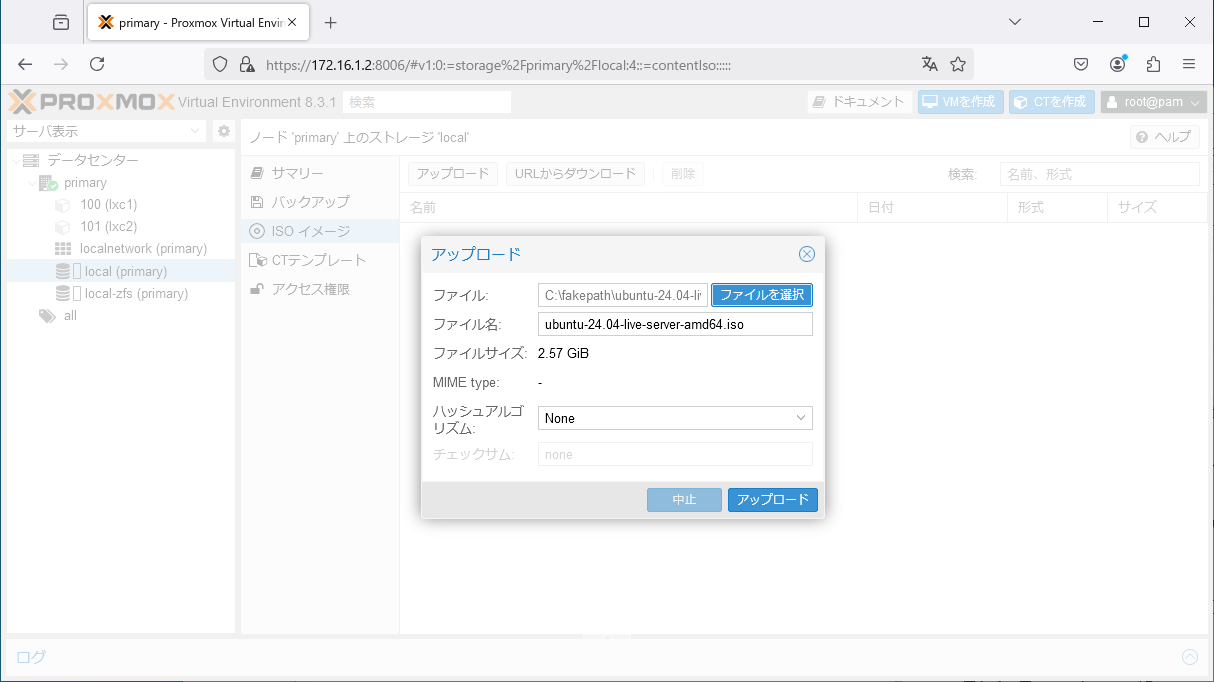The width and height of the screenshot is (1214, 682).
Task: Click the 名前、形式 search filter field
Action: [1100, 174]
